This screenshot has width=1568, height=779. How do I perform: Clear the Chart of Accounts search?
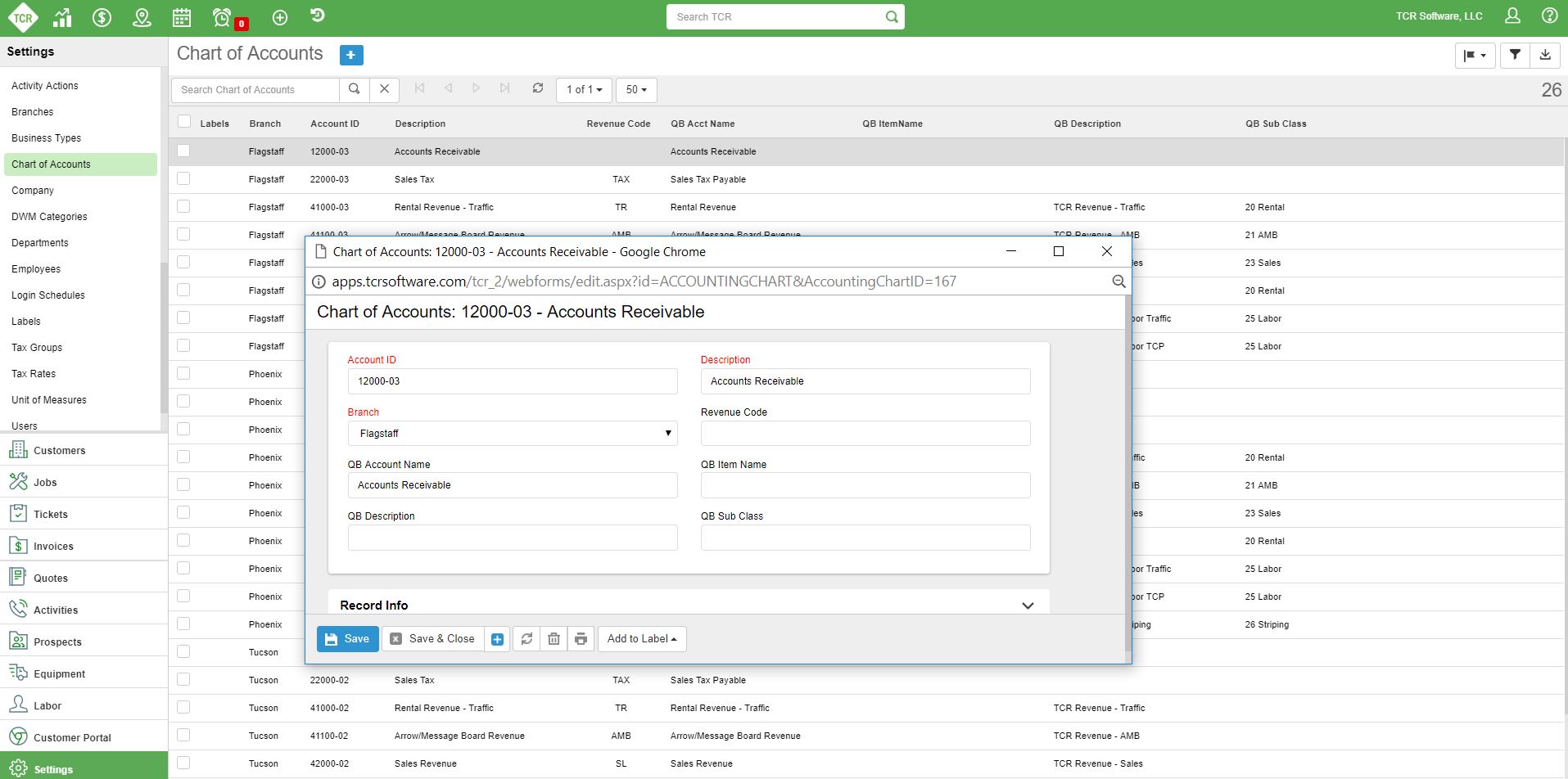pyautogui.click(x=384, y=89)
